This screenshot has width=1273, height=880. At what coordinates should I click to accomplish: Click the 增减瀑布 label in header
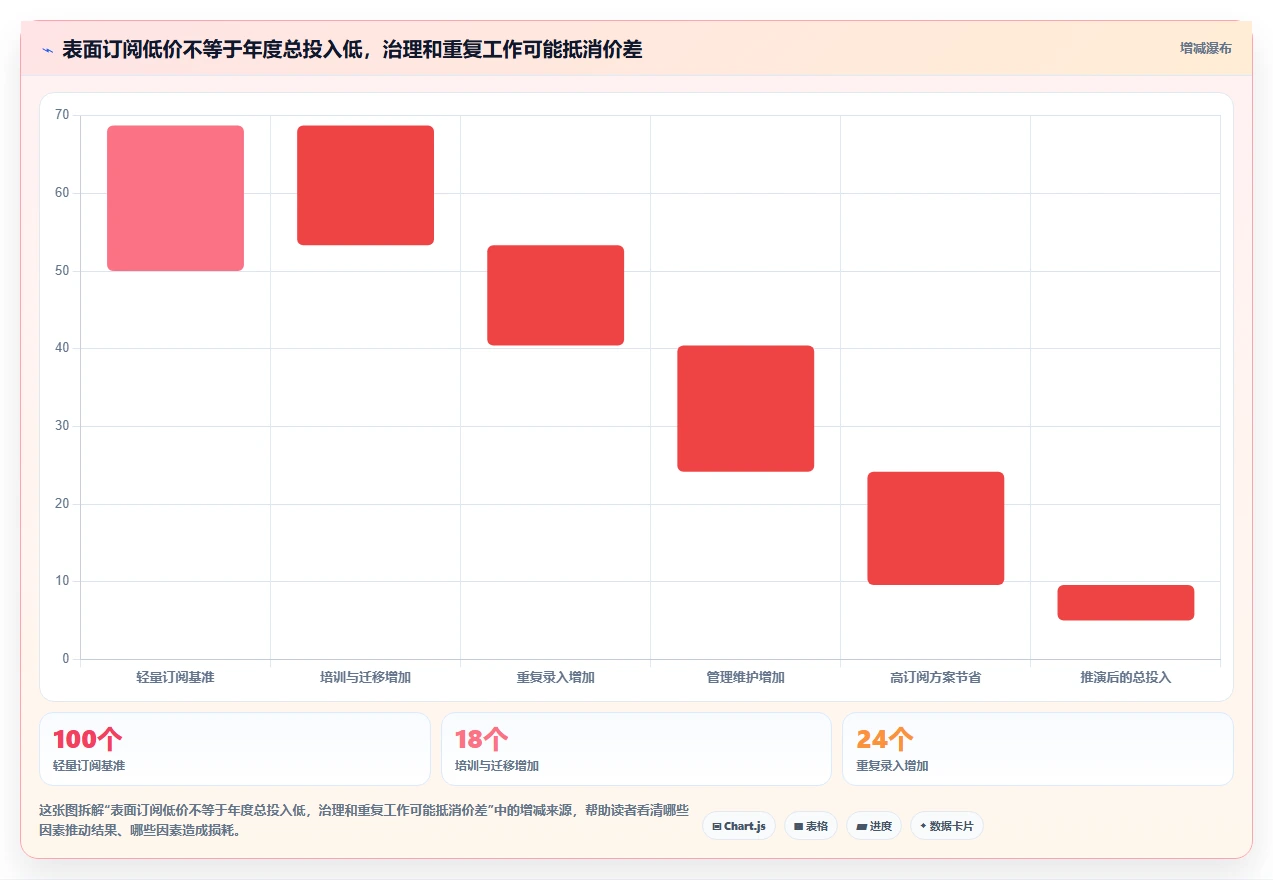(1205, 48)
